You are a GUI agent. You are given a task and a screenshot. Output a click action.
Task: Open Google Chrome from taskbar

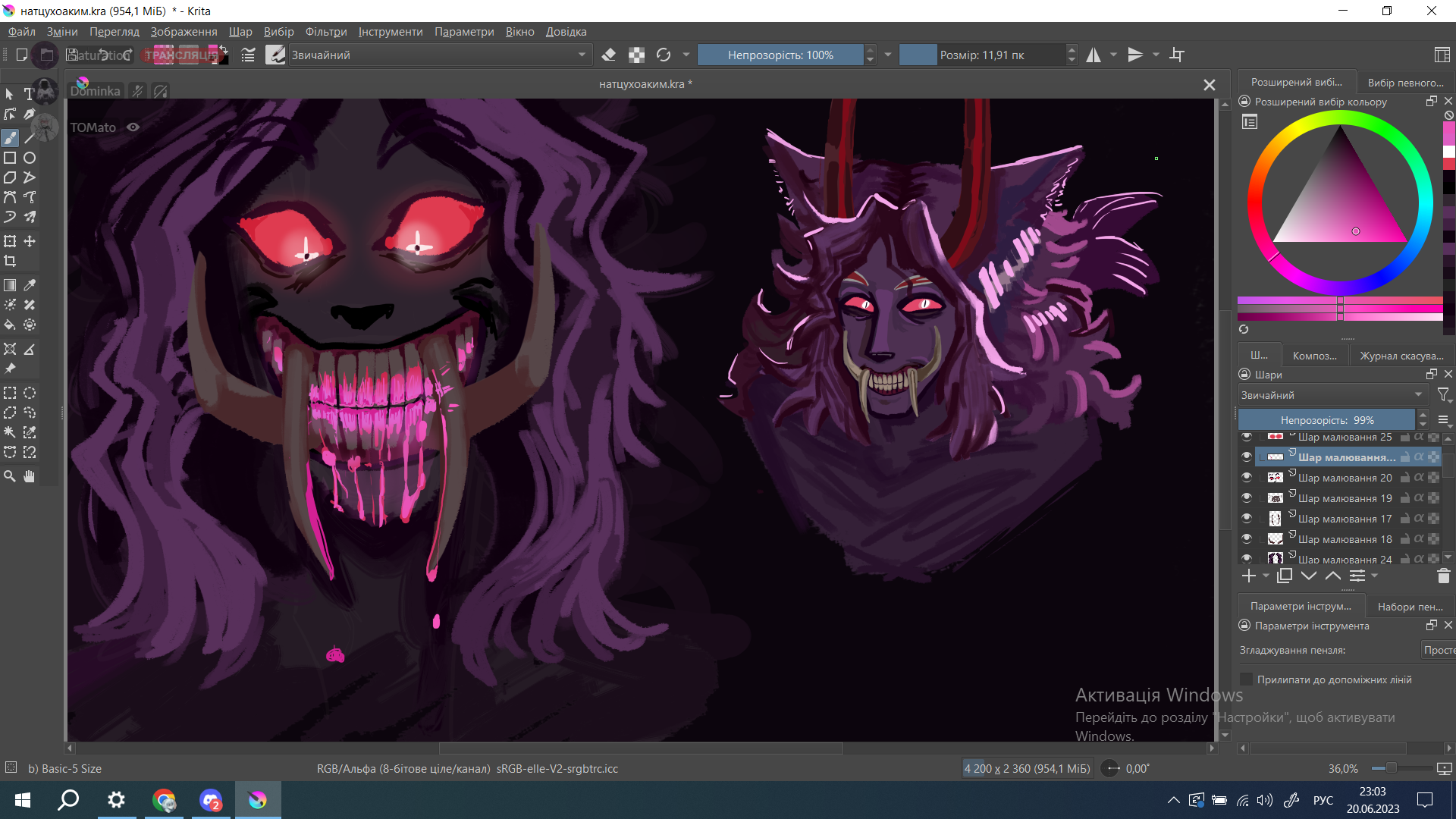pyautogui.click(x=164, y=800)
